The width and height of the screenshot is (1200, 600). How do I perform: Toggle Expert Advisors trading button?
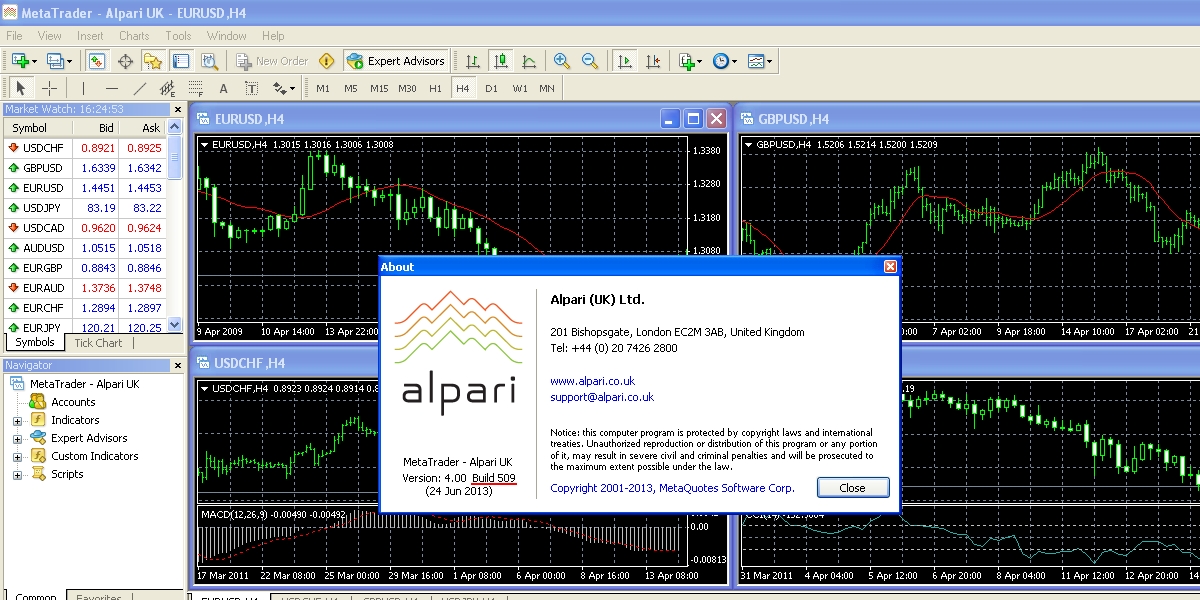pyautogui.click(x=396, y=61)
